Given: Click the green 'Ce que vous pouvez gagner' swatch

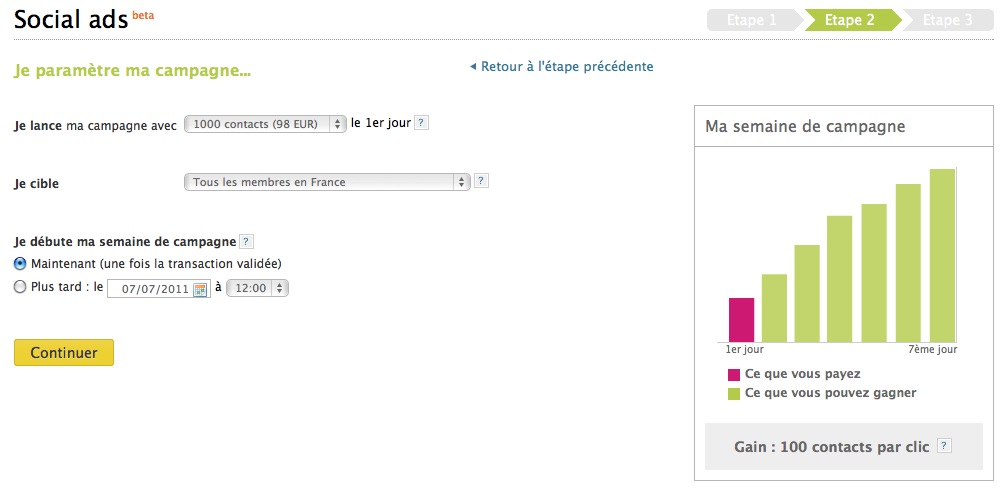Looking at the screenshot, I should click(x=734, y=393).
